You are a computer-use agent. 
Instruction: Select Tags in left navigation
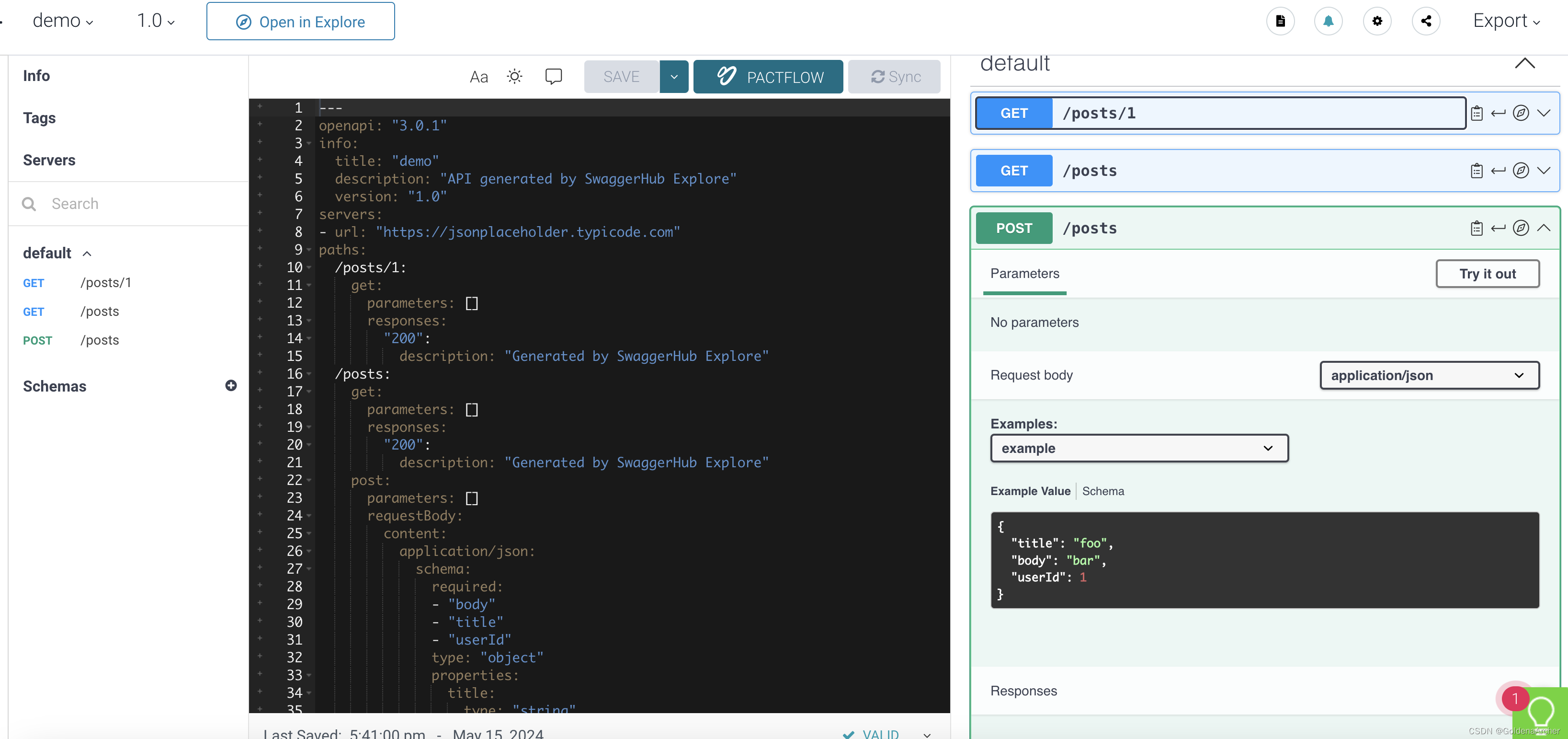pos(39,118)
